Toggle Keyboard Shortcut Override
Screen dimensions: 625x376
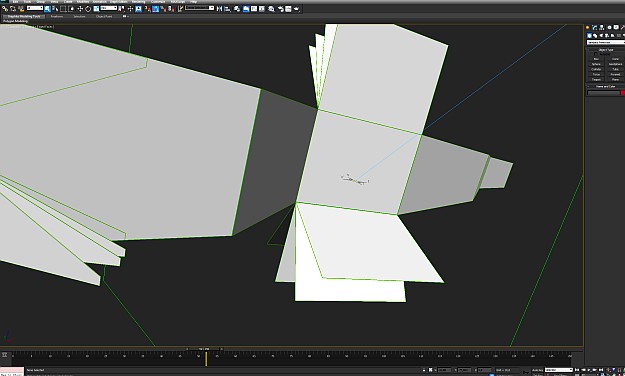[138, 9]
